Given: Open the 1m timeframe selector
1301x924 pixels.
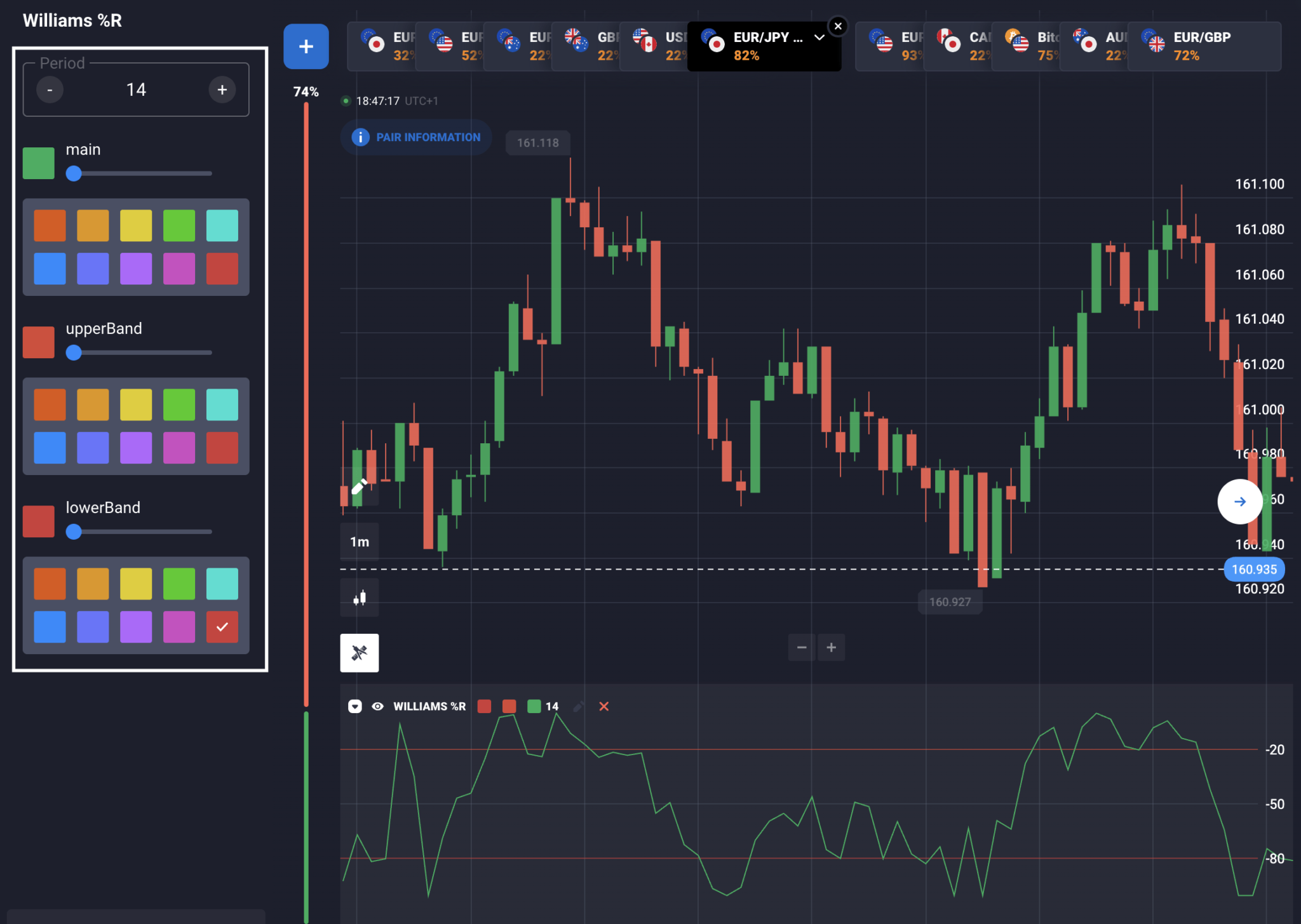Looking at the screenshot, I should 360,542.
